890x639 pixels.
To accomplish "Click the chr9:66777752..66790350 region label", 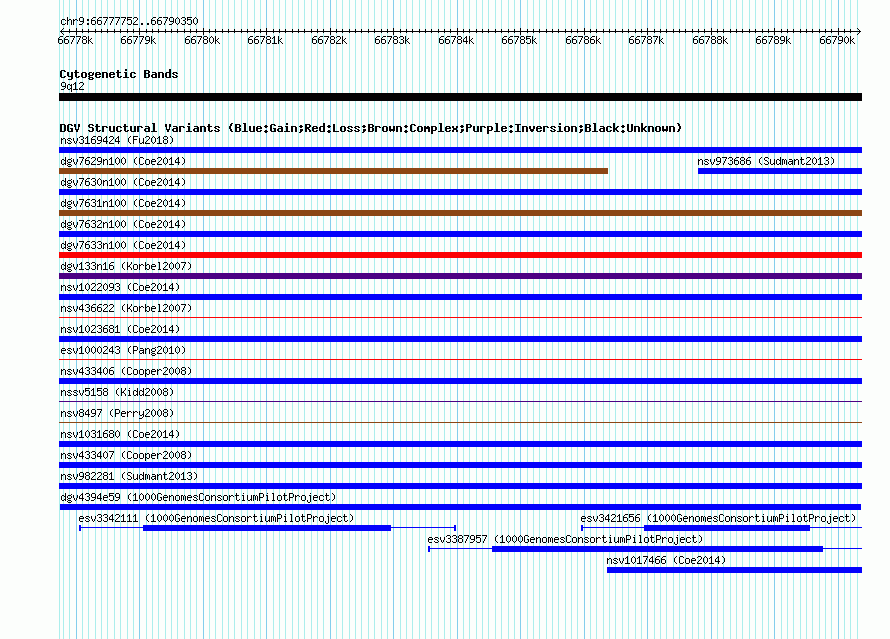I will tap(129, 21).
